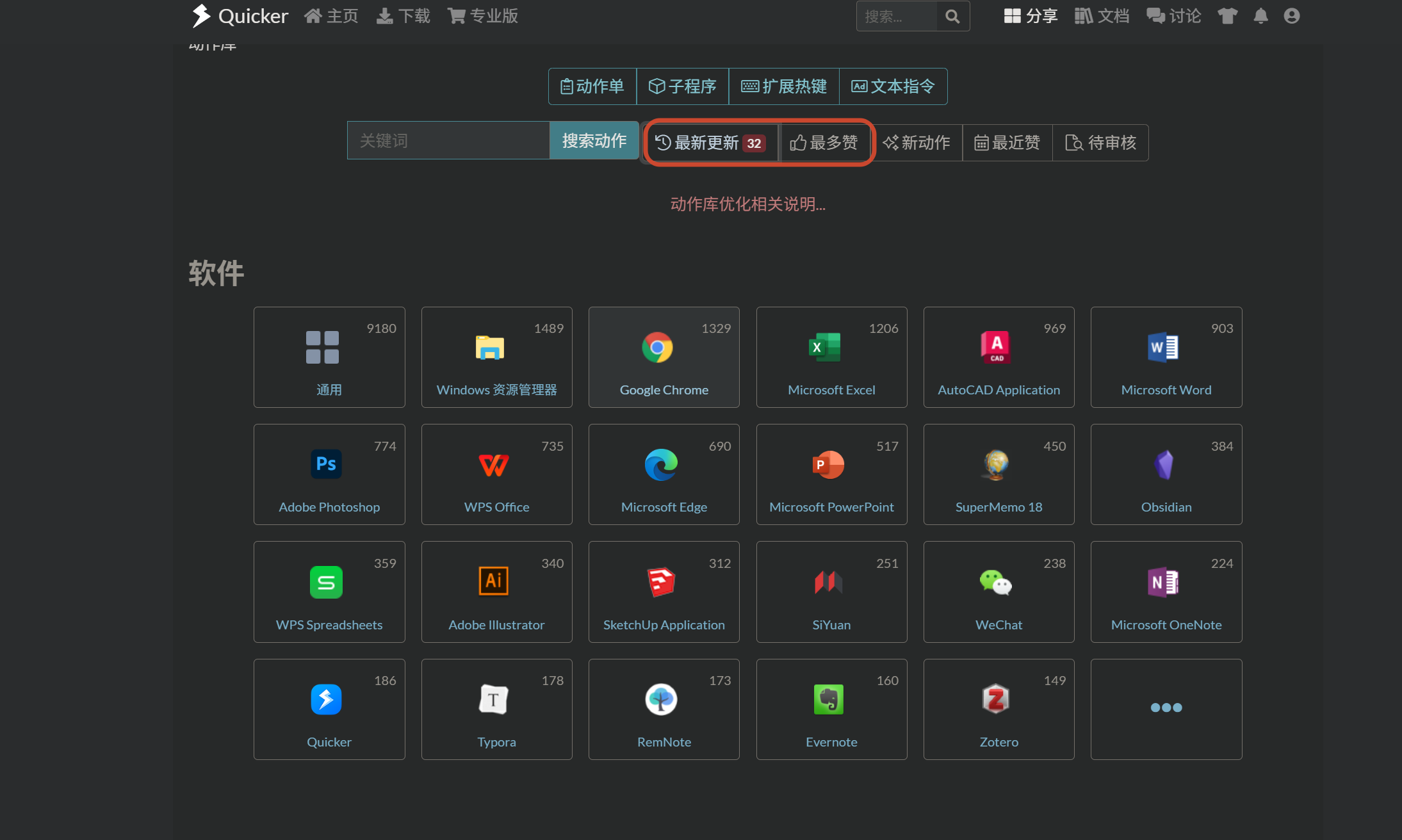This screenshot has width=1402, height=840.
Task: Open the Microsoft PowerPoint icon
Action: pos(828,465)
